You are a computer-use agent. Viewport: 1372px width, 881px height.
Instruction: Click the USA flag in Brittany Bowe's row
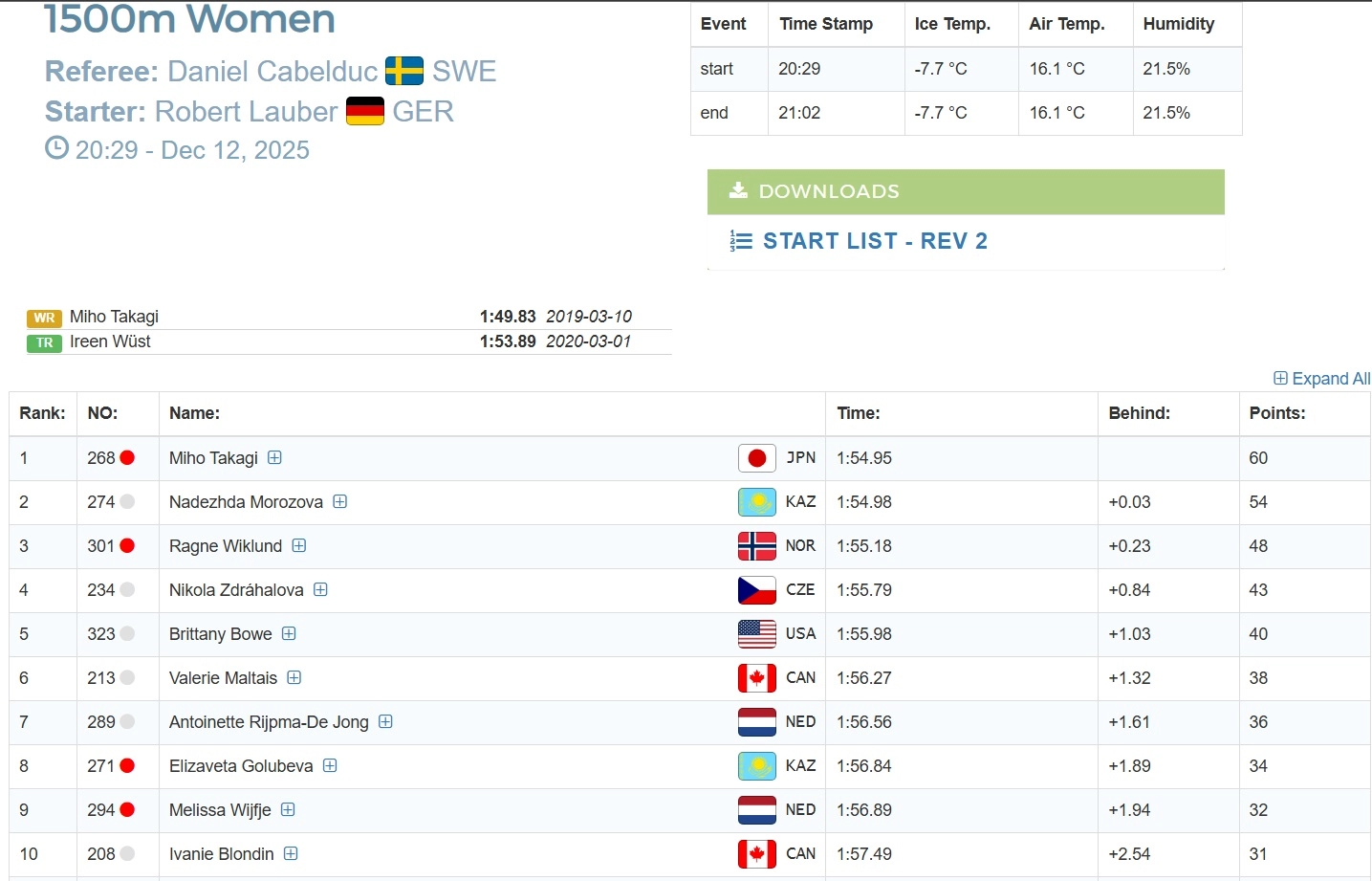coord(756,634)
